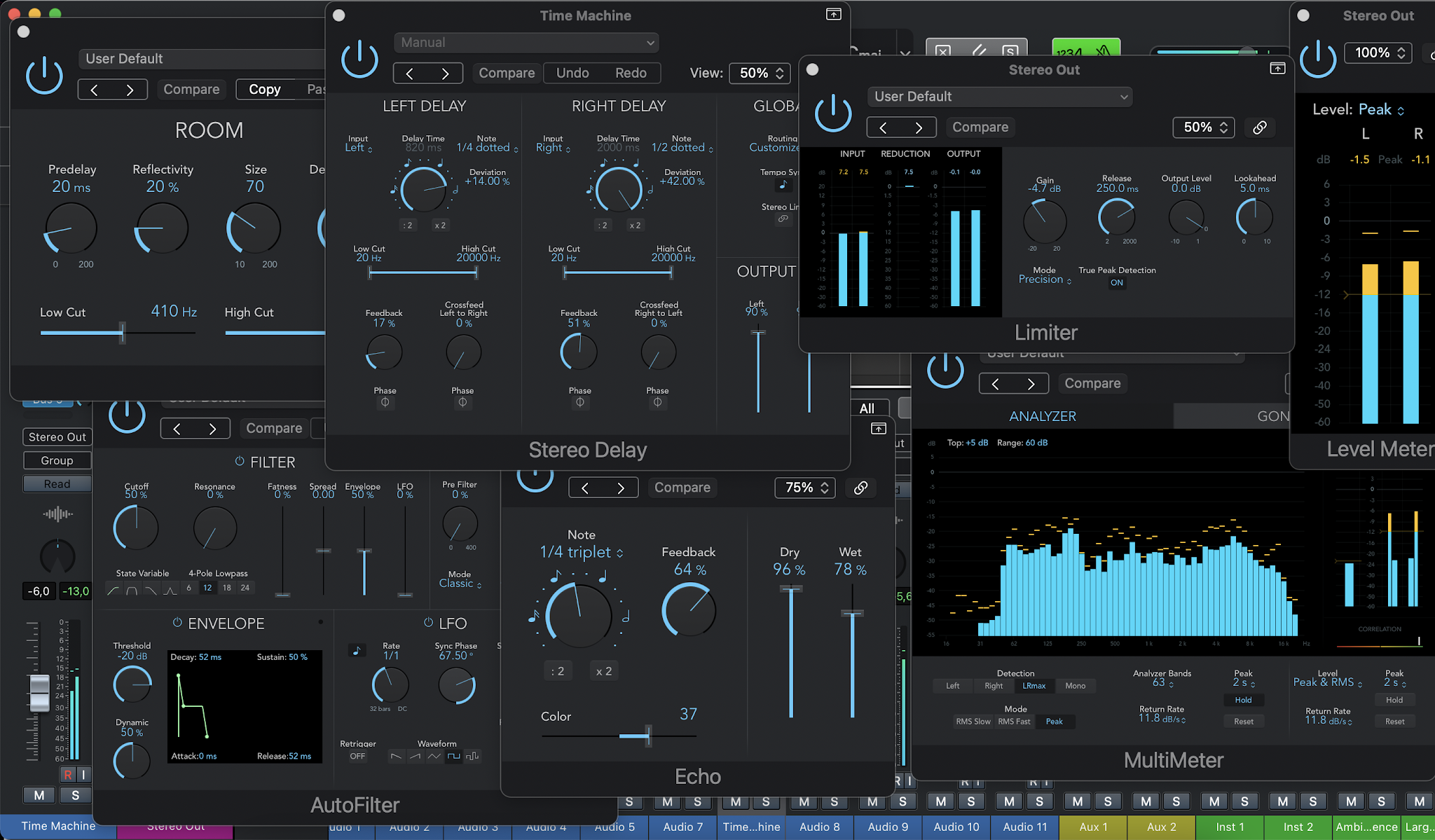The height and width of the screenshot is (840, 1435).
Task: Open the Manual preset dropdown in Time Machine
Action: click(x=526, y=42)
